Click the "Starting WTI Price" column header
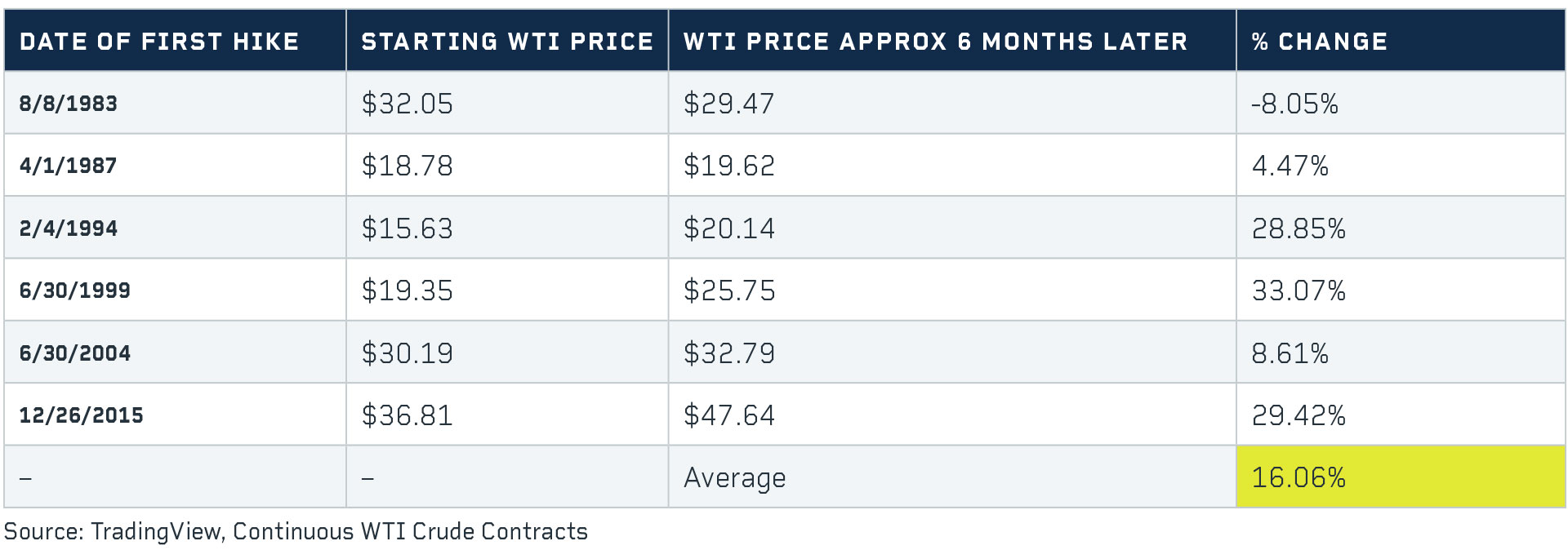Viewport: 1568px width, 550px height. pos(507,42)
